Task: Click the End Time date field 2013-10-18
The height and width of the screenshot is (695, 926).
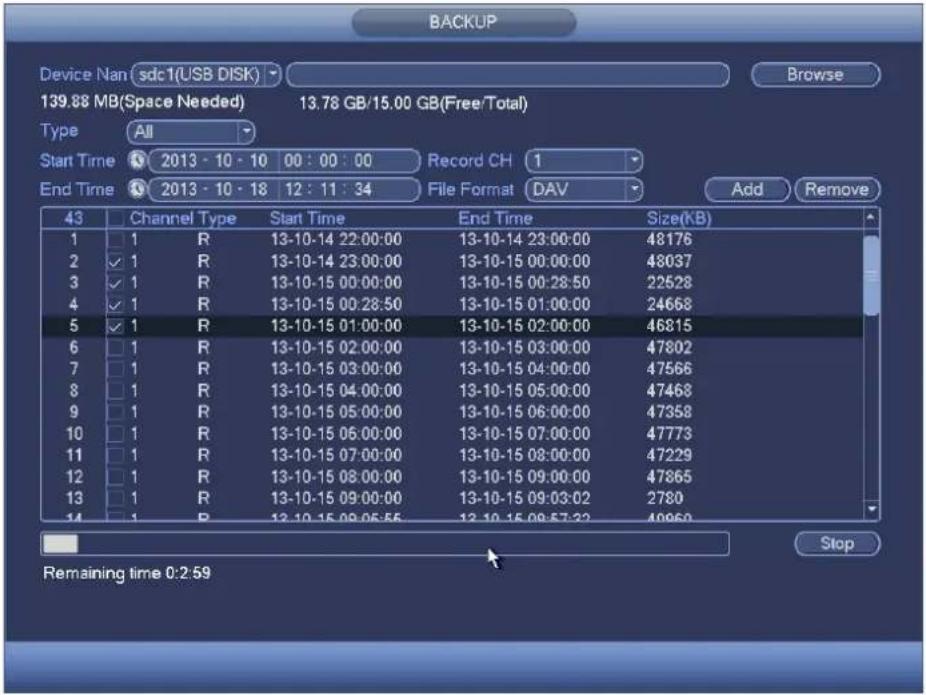Action: 214,189
